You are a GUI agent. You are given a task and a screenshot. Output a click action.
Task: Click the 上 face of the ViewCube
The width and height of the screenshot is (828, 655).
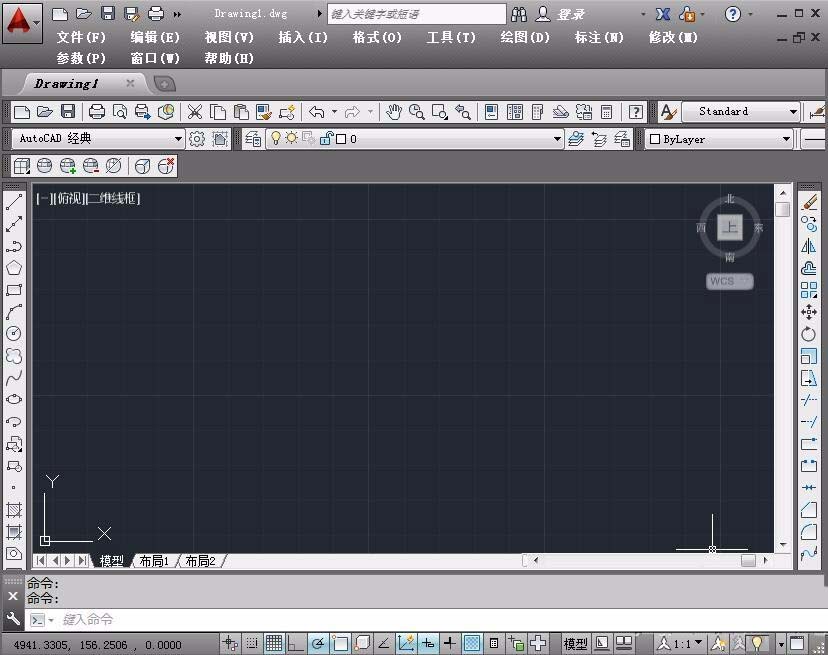[730, 228]
